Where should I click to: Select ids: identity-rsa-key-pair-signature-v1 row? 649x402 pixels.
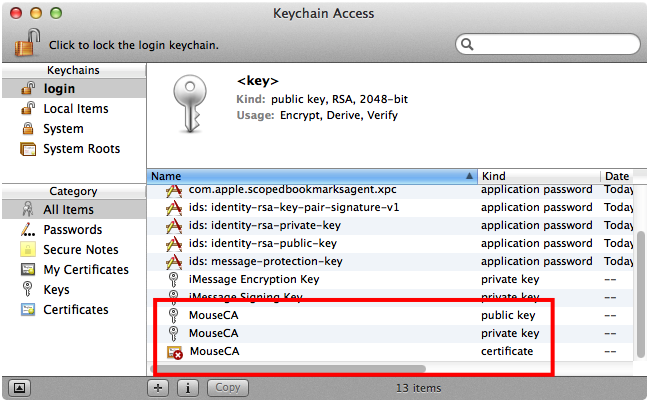(x=390, y=207)
